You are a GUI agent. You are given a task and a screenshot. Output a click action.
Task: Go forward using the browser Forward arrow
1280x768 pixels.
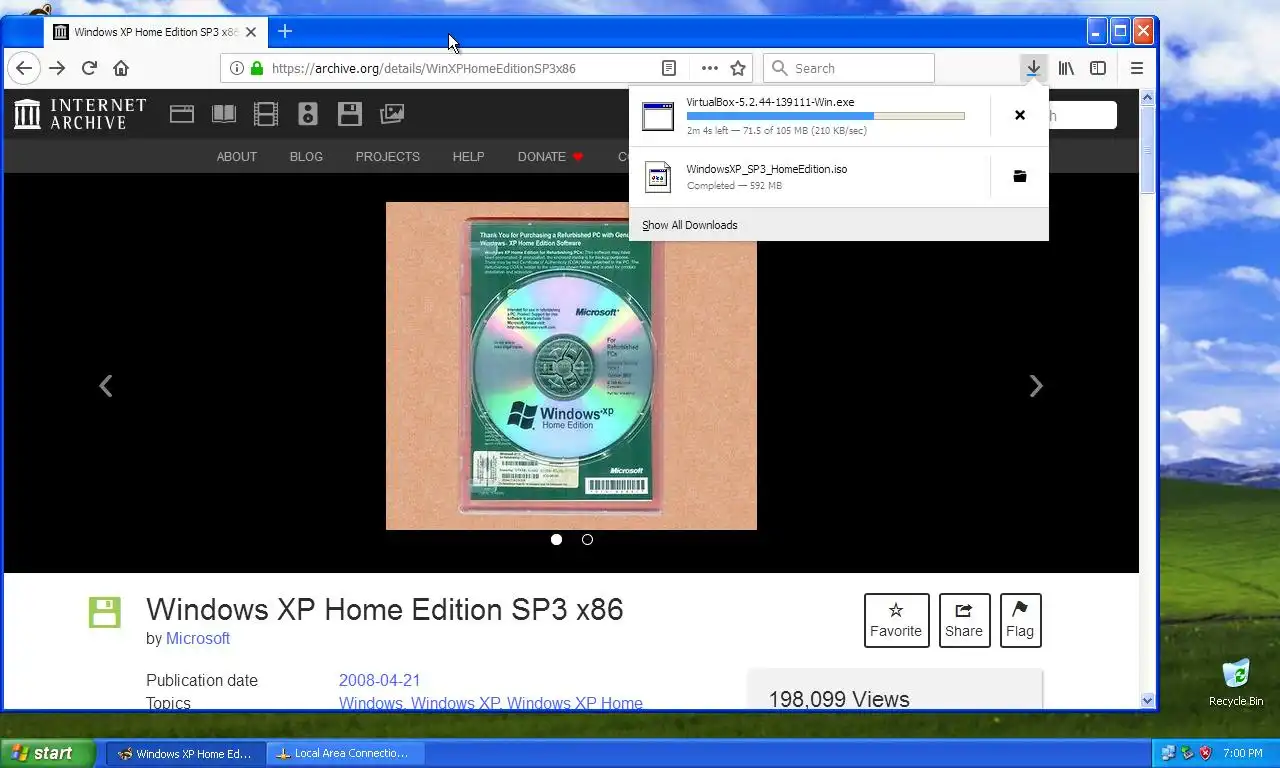click(57, 68)
